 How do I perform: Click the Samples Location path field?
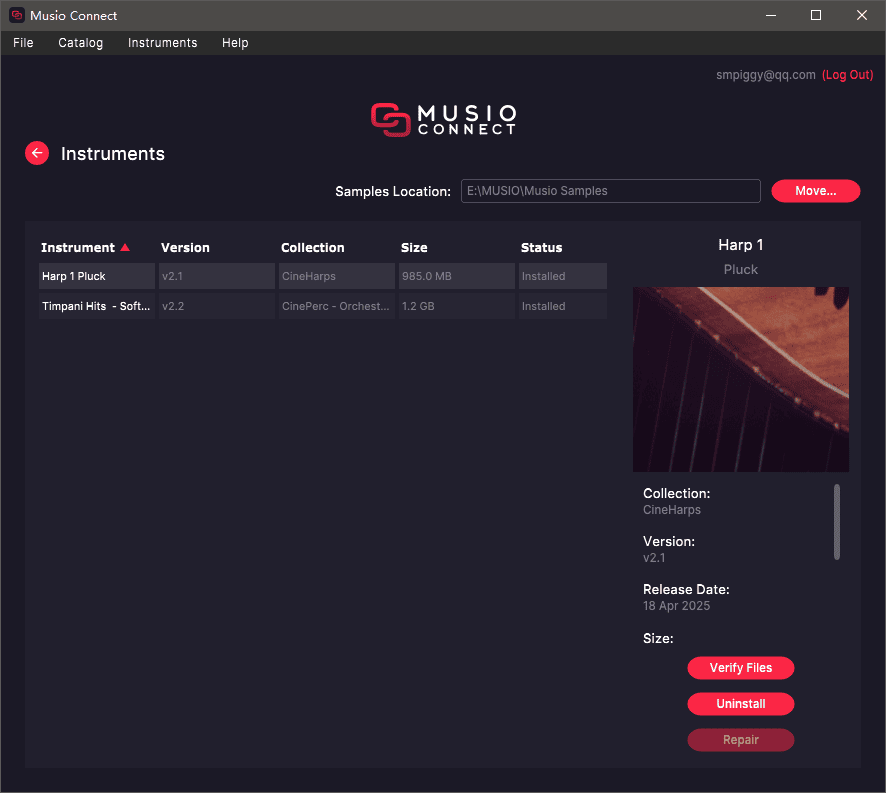coord(611,191)
